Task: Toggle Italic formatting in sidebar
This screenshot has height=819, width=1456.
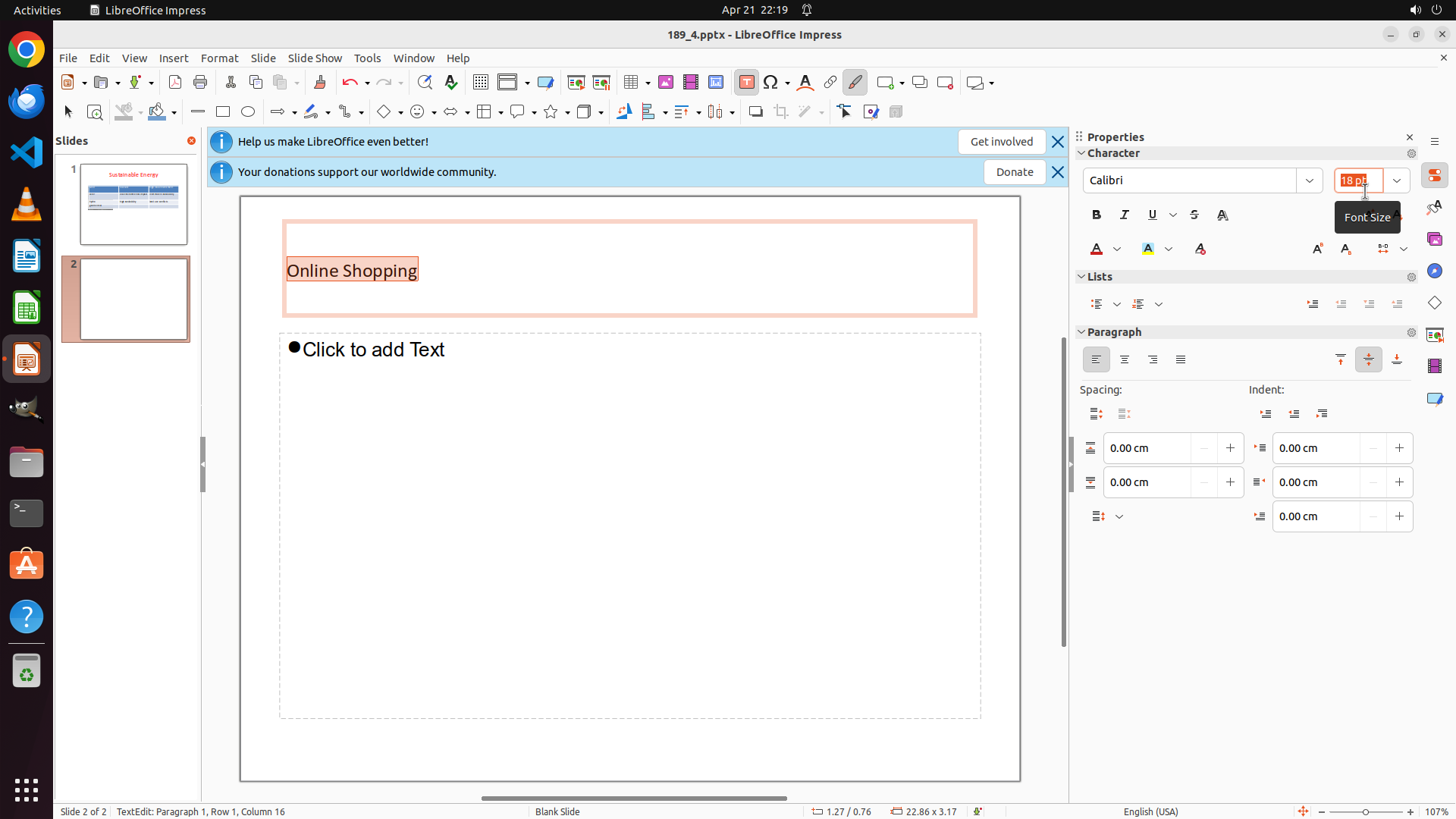Action: coord(1125,215)
